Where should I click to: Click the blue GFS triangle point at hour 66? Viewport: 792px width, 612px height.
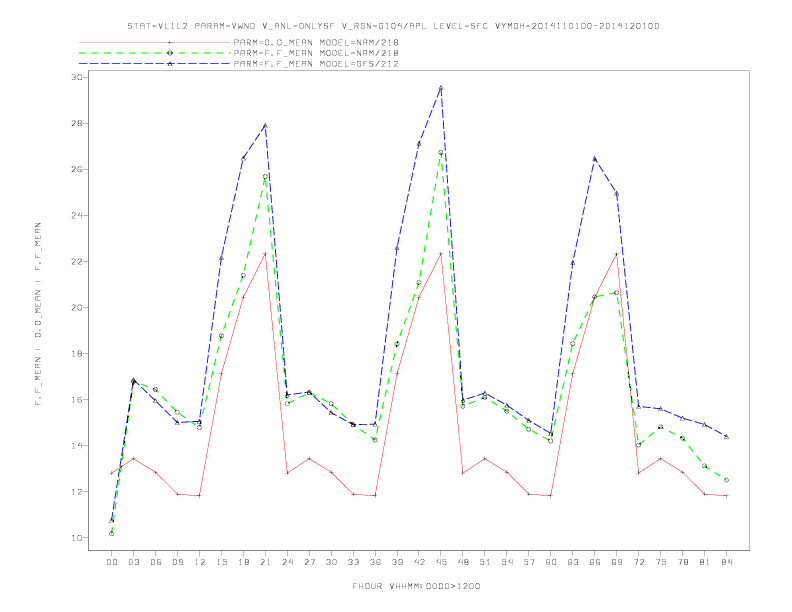595,159
